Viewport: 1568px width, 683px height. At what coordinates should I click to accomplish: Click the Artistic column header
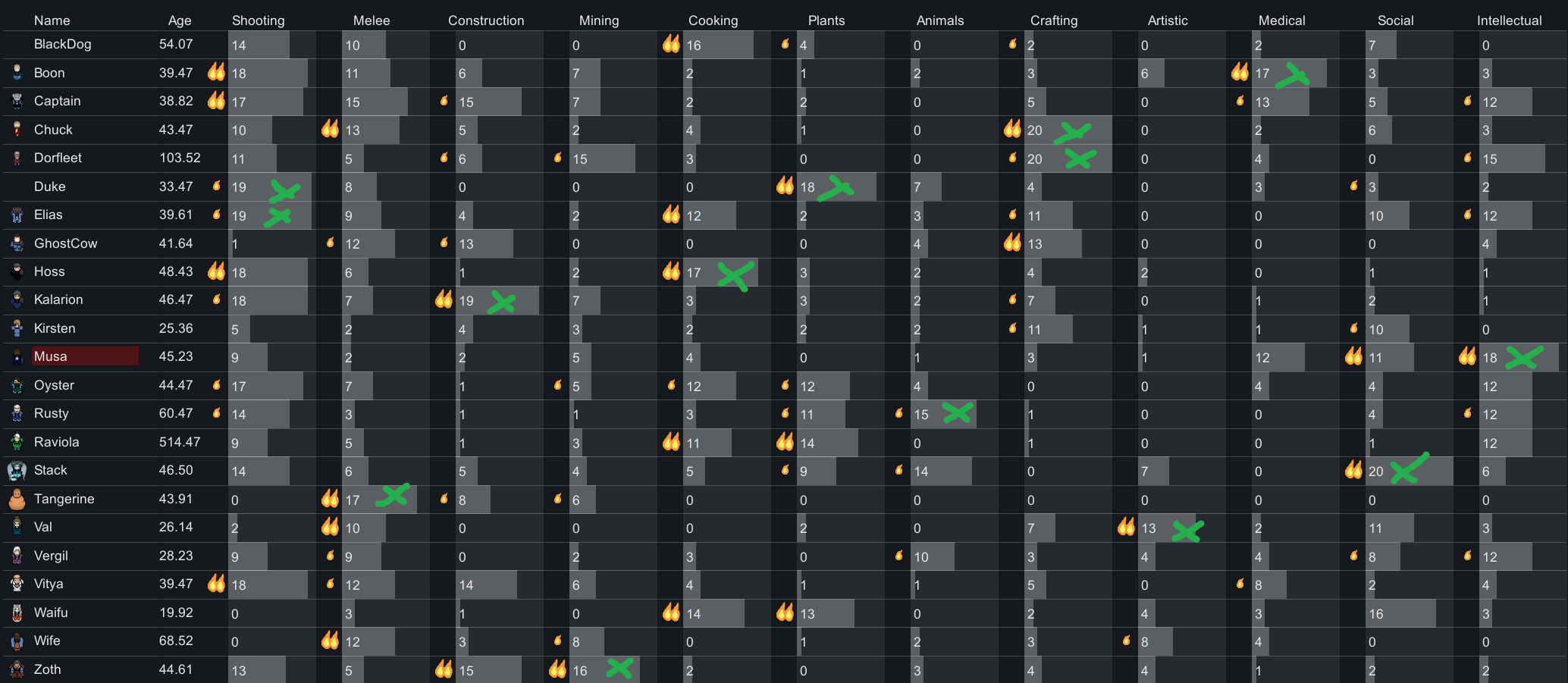point(1168,20)
